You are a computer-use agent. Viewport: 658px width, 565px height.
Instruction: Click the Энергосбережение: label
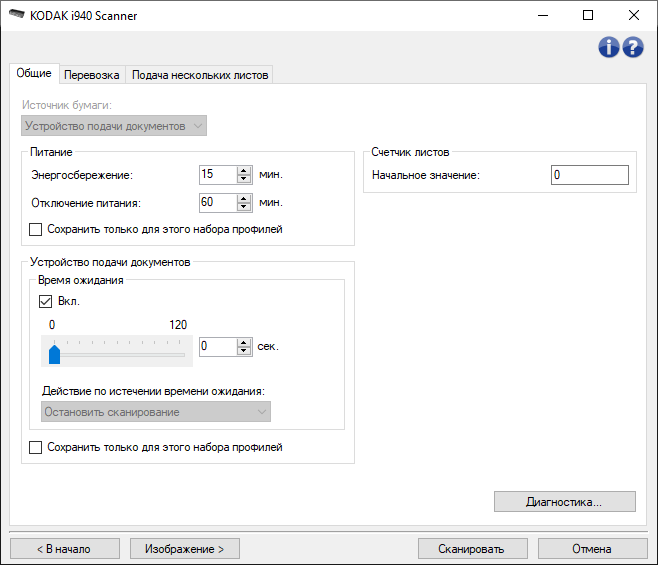[82, 175]
